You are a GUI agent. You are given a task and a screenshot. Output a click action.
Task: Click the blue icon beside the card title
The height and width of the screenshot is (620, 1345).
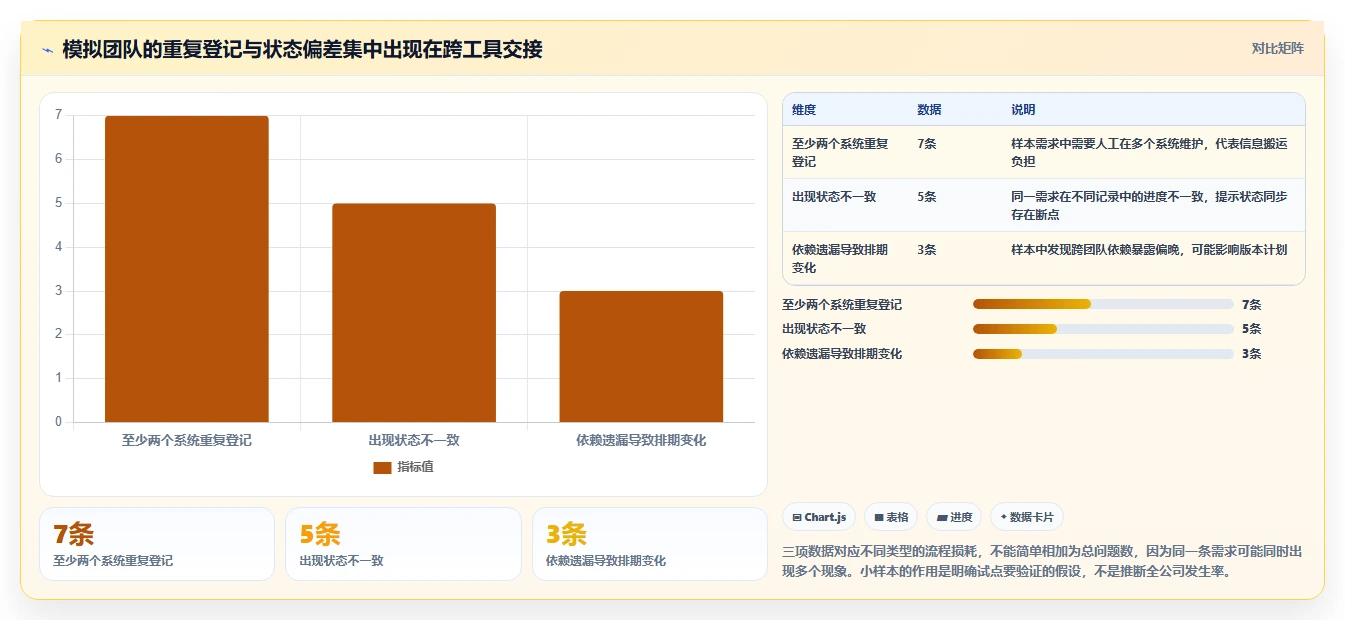click(47, 50)
